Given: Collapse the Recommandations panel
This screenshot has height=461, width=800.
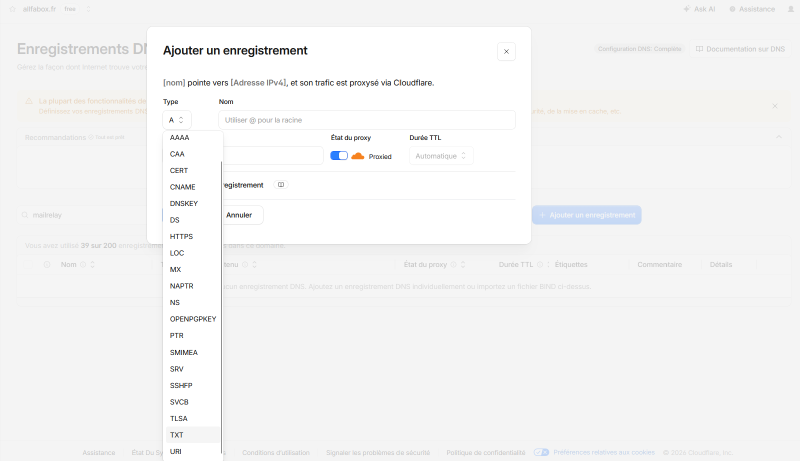Looking at the screenshot, I should pos(779,137).
